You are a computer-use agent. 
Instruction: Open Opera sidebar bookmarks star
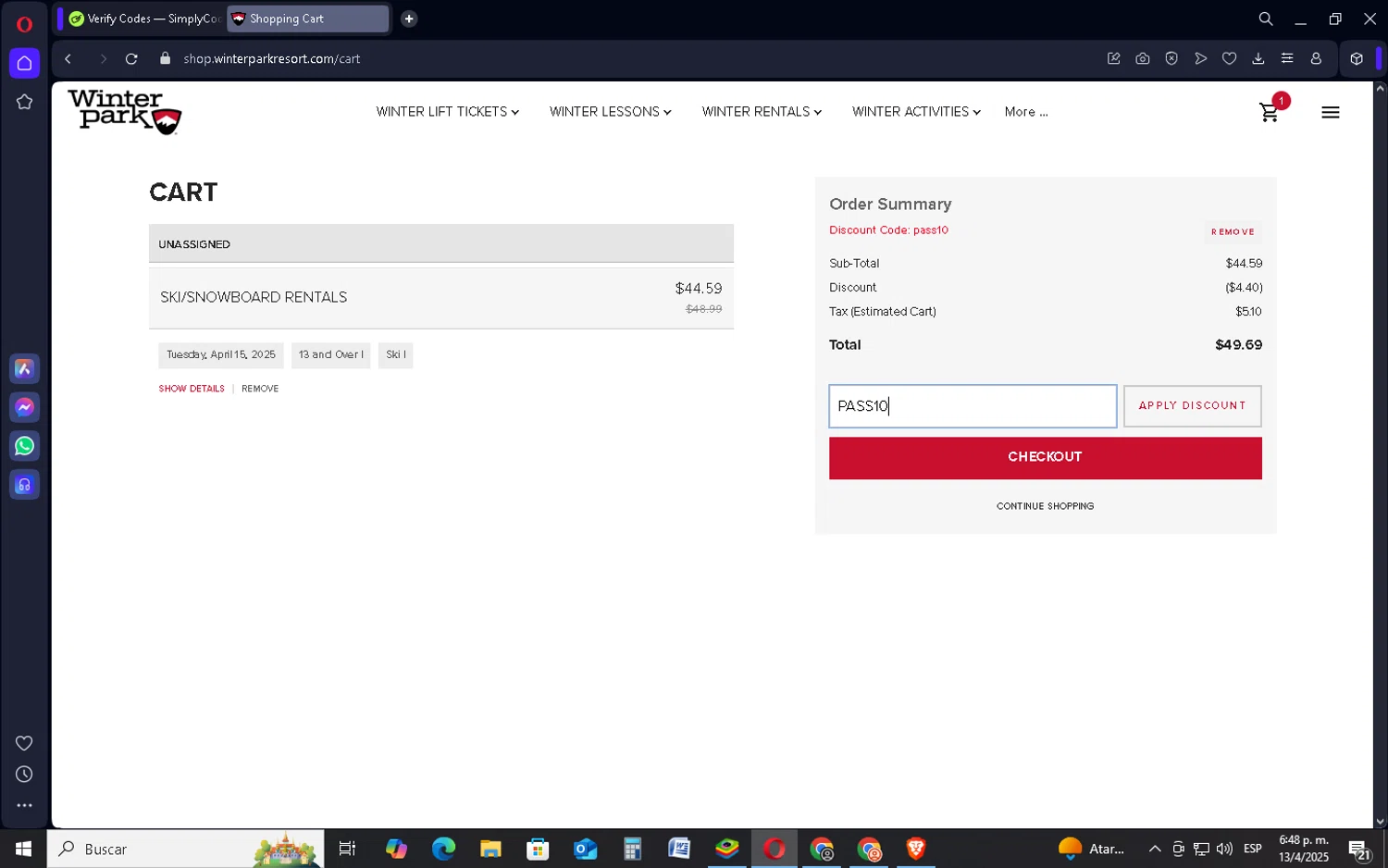pos(24,102)
